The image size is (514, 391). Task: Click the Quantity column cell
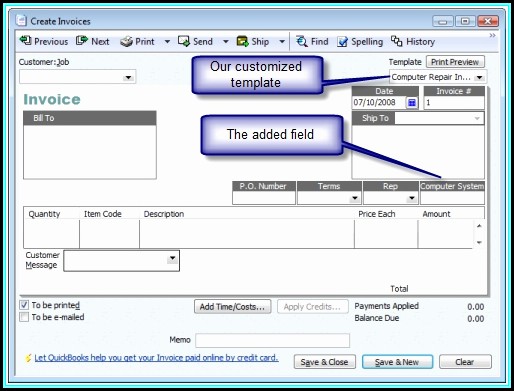coord(51,233)
